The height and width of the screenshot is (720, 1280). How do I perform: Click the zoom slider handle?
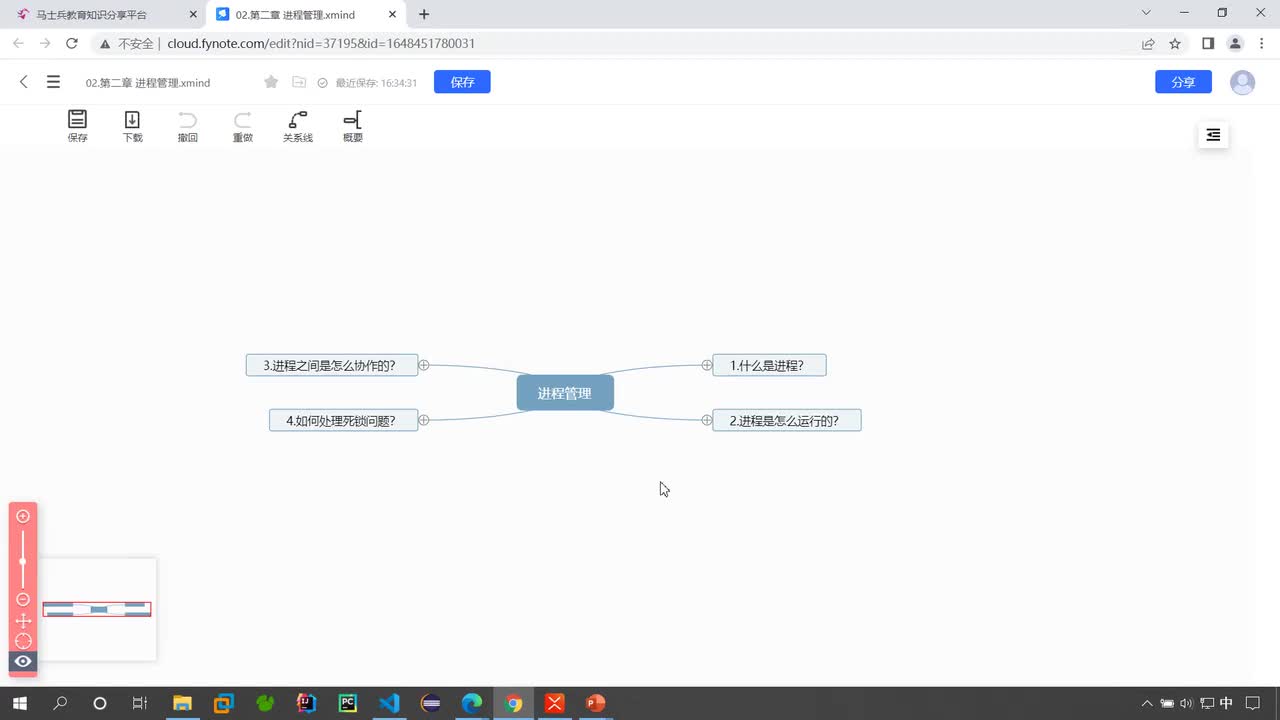click(23, 561)
